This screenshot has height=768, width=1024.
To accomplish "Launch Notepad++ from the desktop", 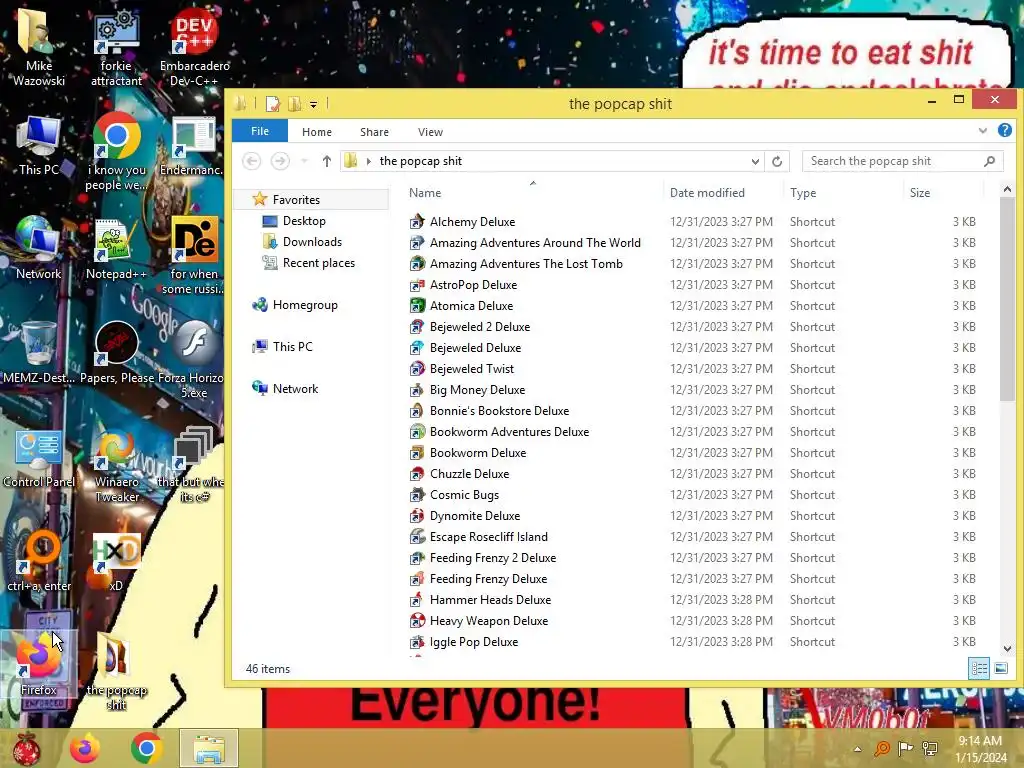I will pyautogui.click(x=116, y=248).
